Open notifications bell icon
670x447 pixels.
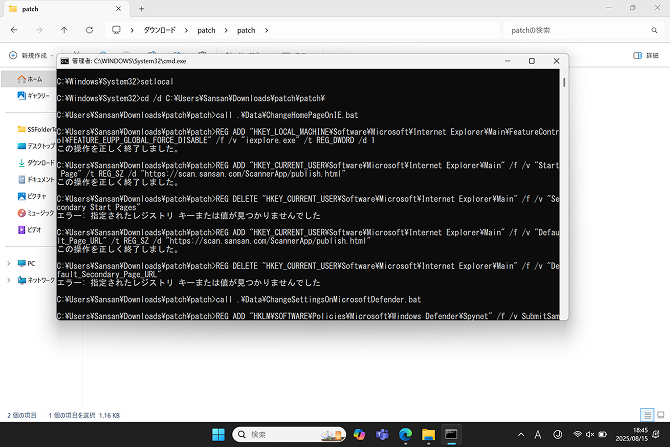tap(656, 435)
